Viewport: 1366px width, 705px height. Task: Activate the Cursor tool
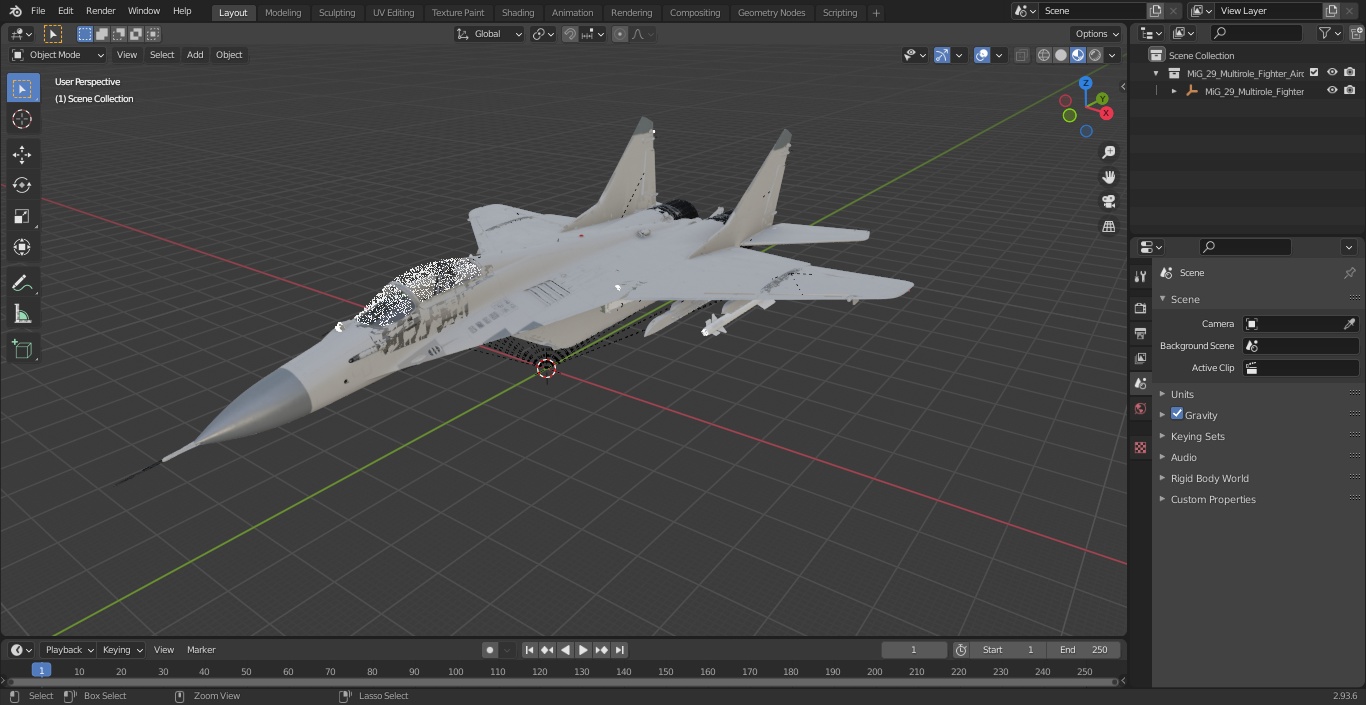point(22,119)
